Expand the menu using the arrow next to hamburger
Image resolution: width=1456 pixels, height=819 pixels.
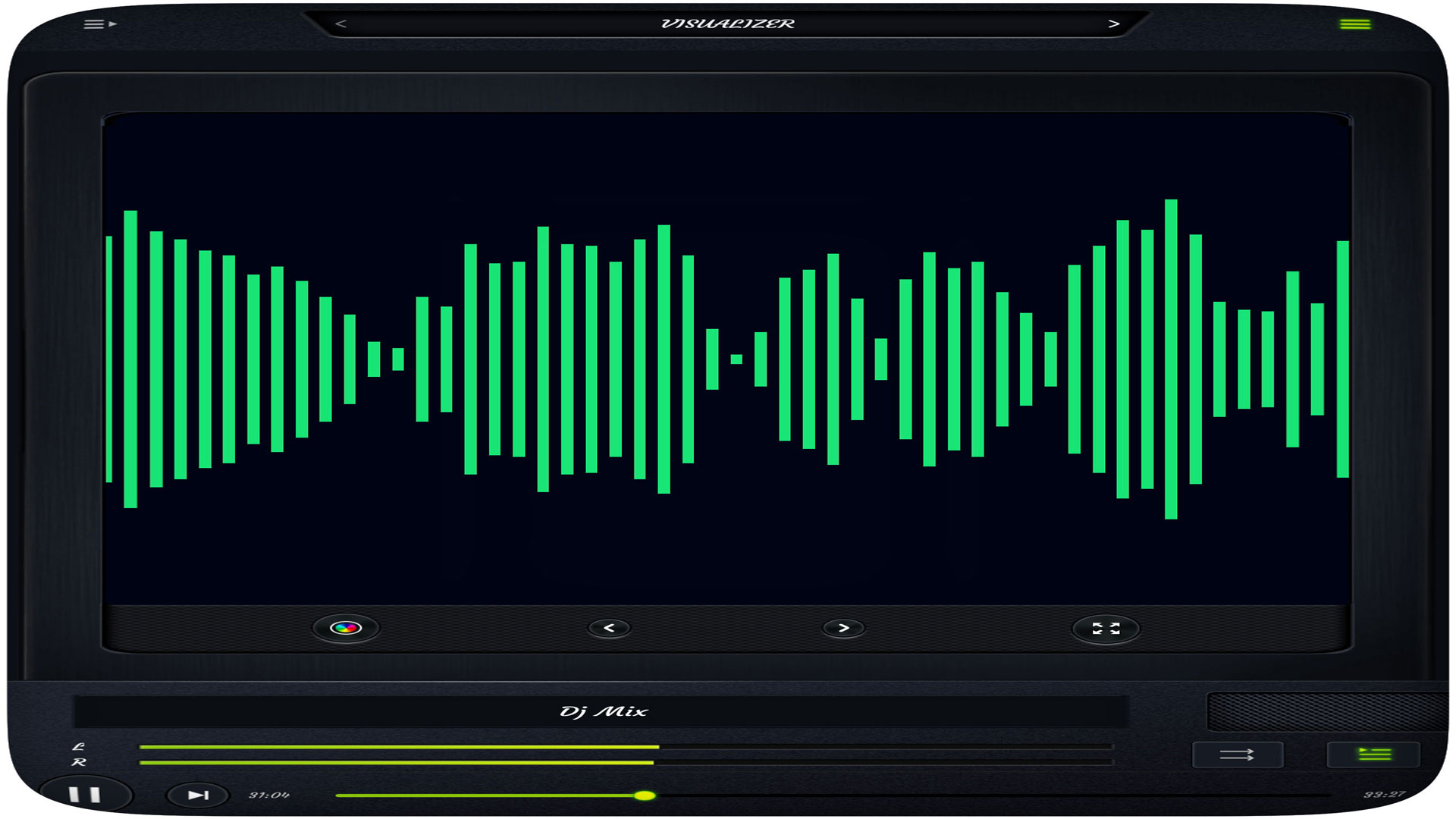click(x=112, y=25)
